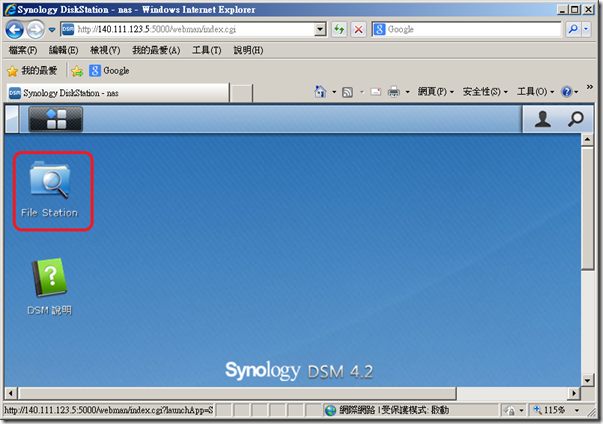Open the recent pages dropdown arrow
Screen dimensions: 603x424
pos(52,30)
